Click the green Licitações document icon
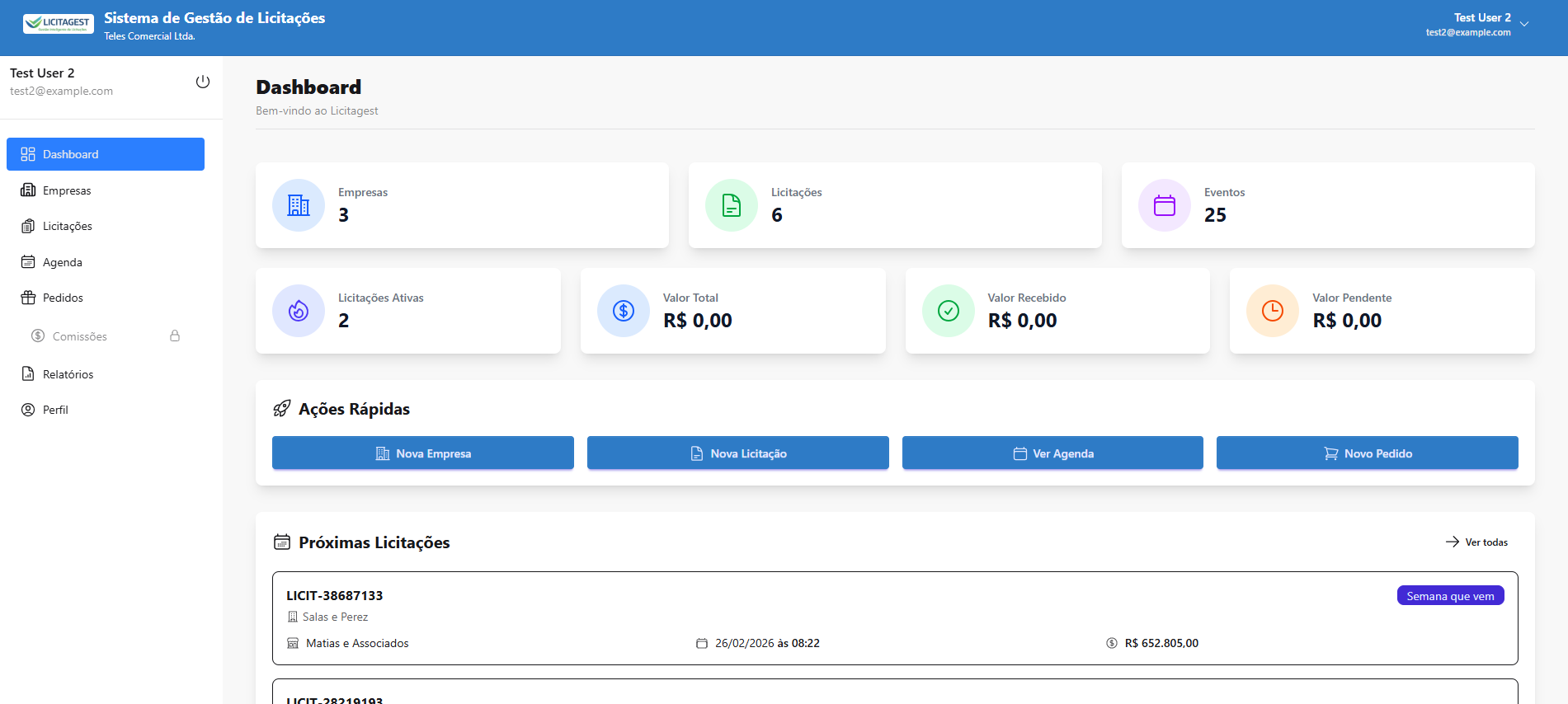Image resolution: width=1568 pixels, height=704 pixels. click(x=731, y=205)
